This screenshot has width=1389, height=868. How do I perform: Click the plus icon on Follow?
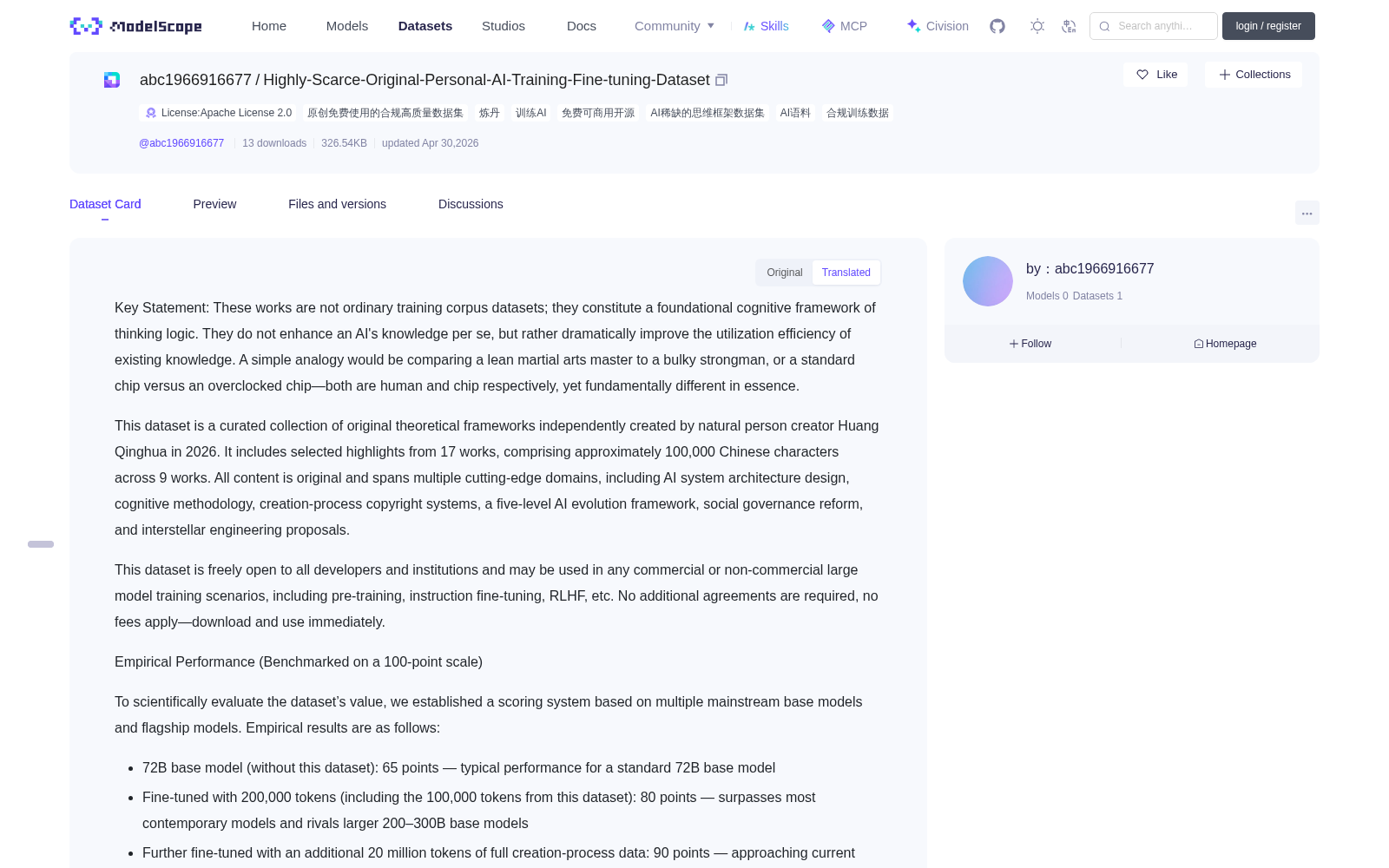1014,344
